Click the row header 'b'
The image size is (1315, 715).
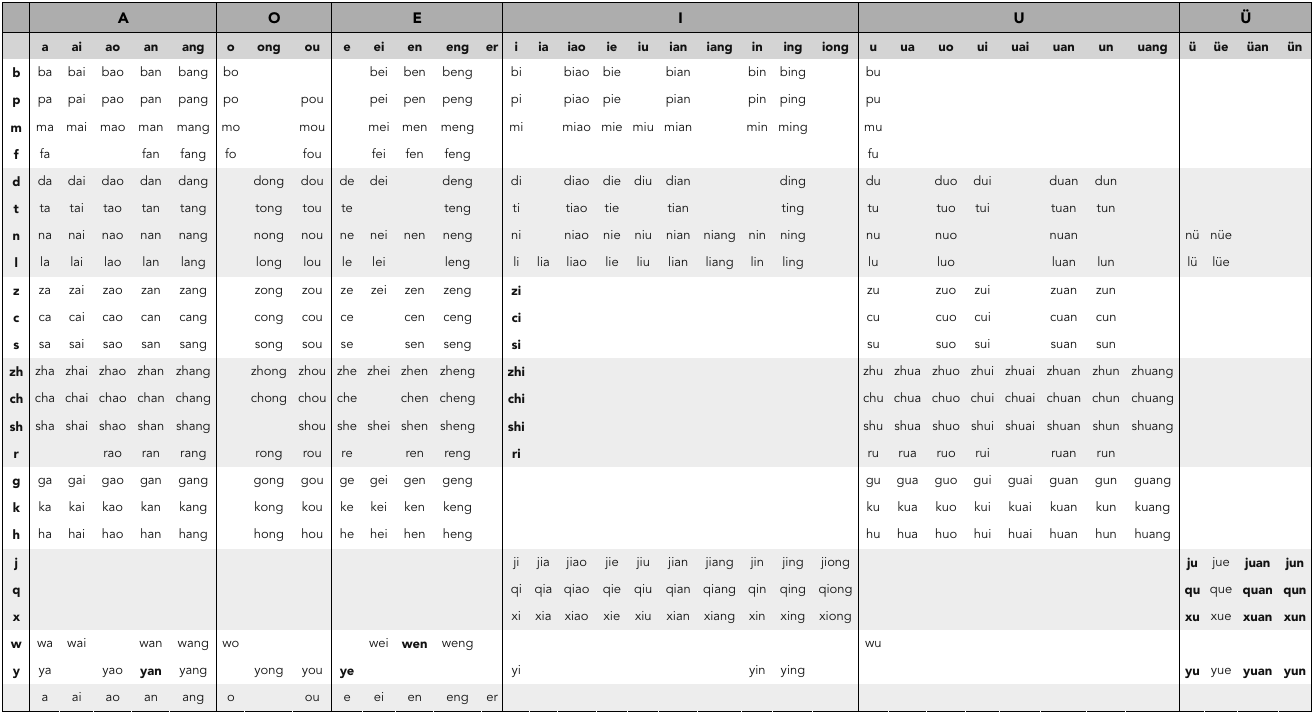tap(15, 72)
